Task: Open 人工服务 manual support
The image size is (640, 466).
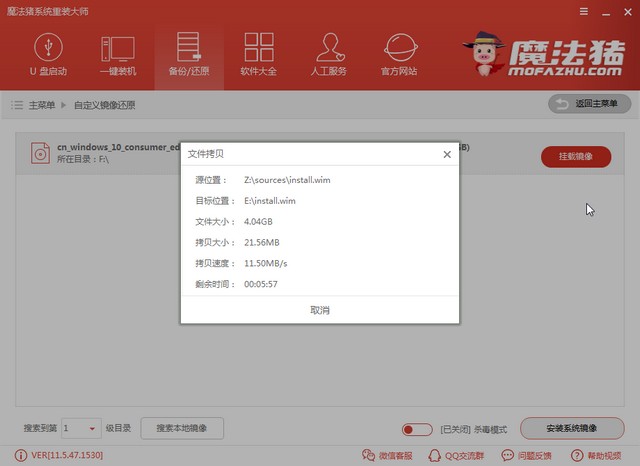Action: tap(330, 56)
